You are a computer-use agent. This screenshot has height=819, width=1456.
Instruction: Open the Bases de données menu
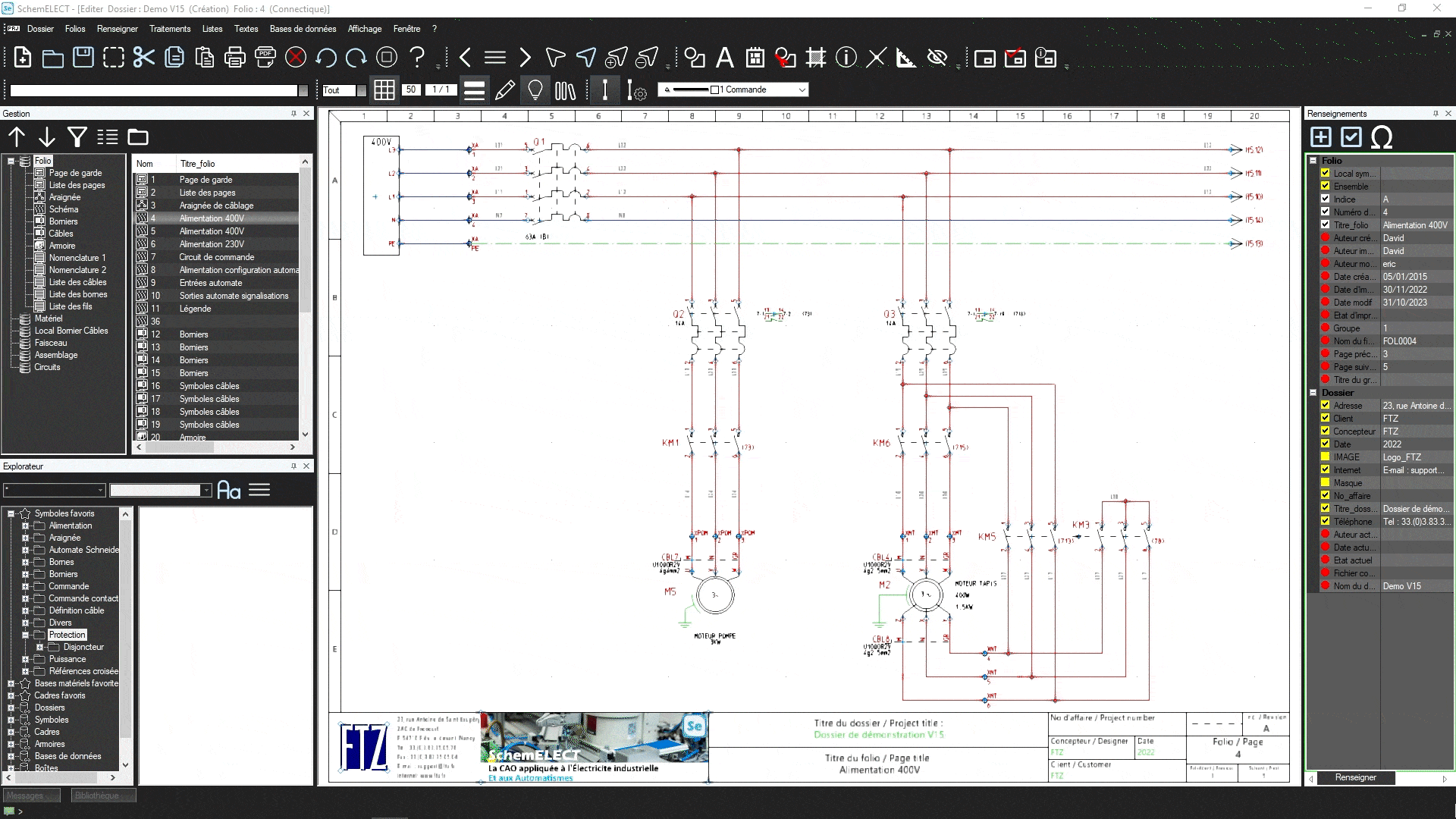pos(303,29)
